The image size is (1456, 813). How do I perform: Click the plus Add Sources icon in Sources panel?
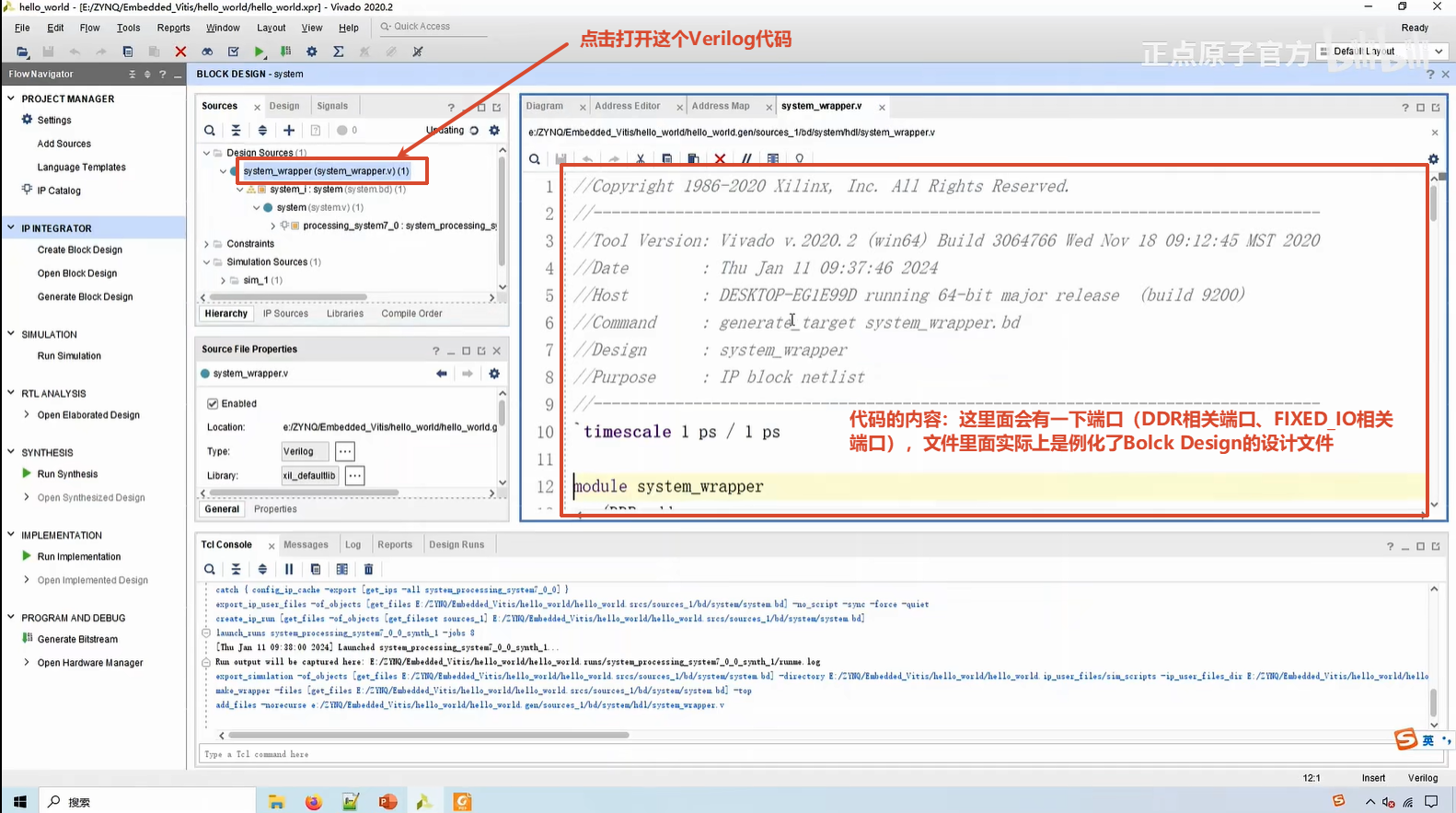289,131
